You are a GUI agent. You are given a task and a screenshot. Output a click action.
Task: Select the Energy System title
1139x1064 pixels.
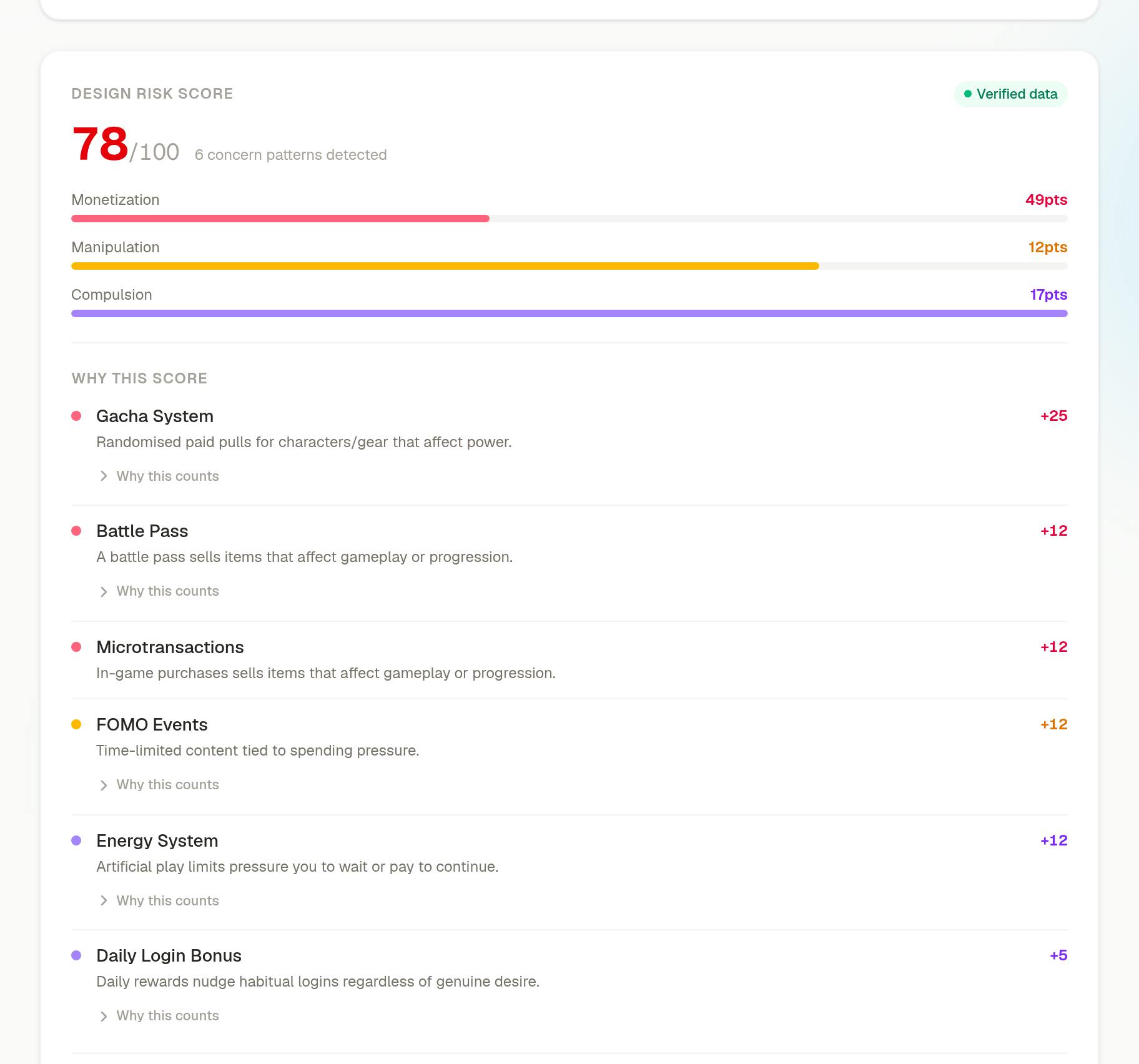pos(157,841)
